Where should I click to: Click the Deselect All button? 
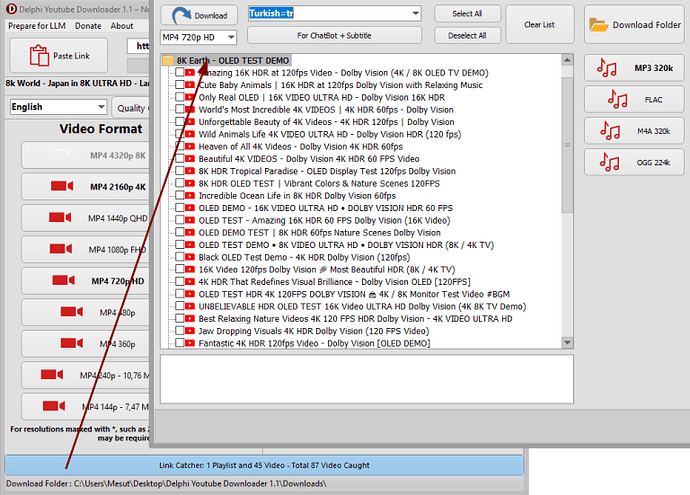[x=467, y=36]
